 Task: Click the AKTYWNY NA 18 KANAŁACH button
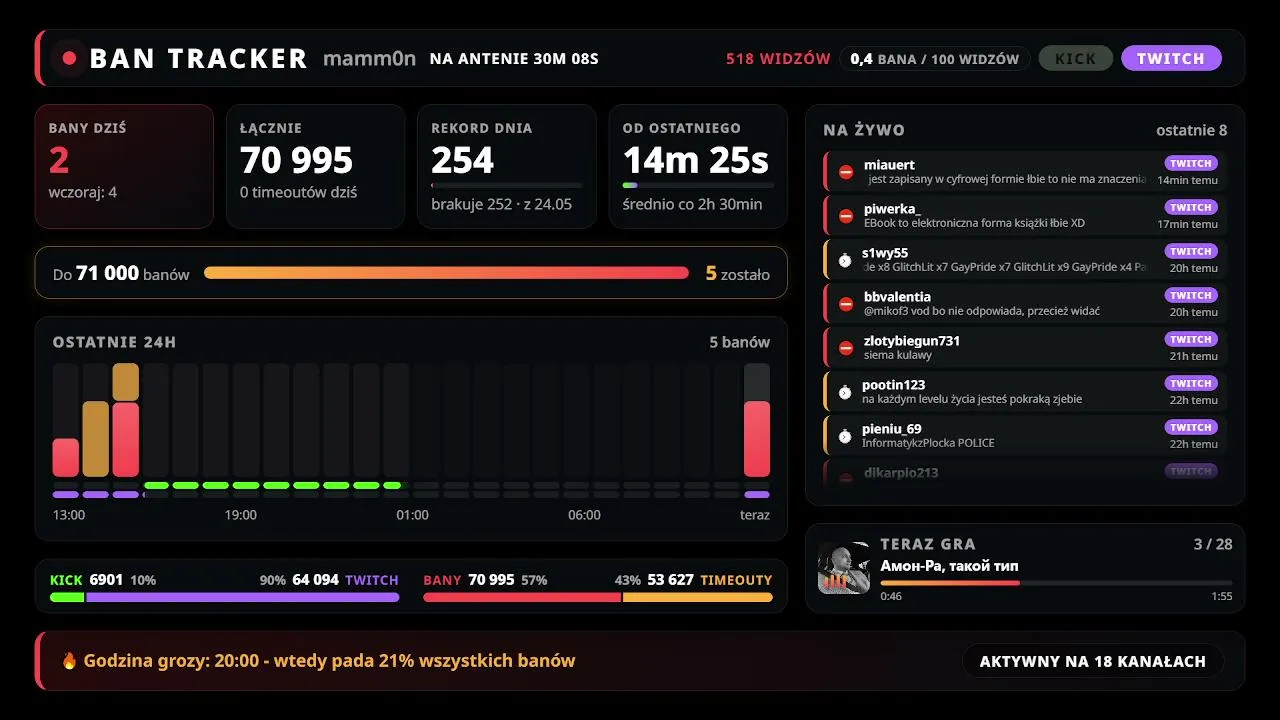click(x=1093, y=661)
